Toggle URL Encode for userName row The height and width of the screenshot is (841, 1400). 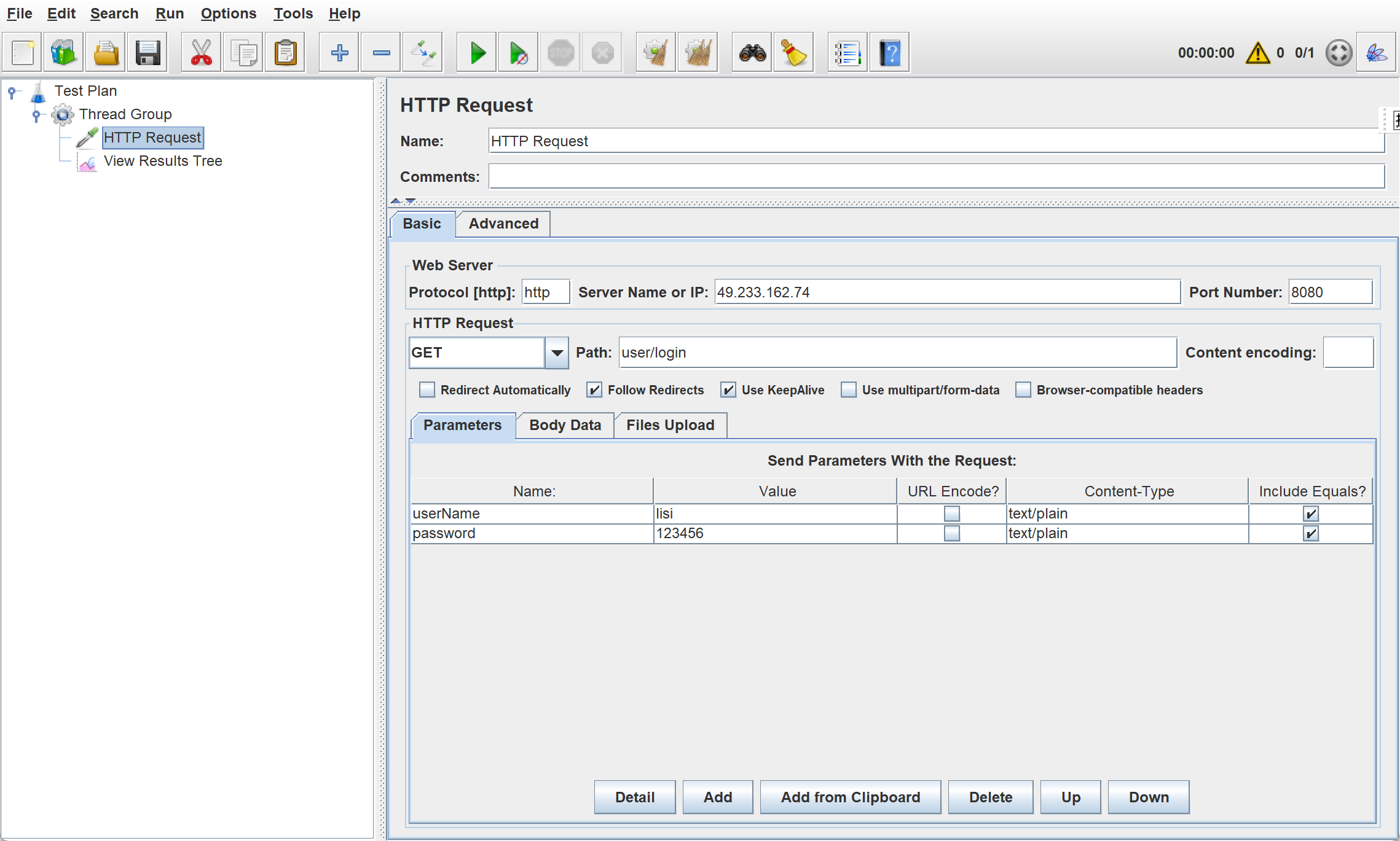coord(951,513)
